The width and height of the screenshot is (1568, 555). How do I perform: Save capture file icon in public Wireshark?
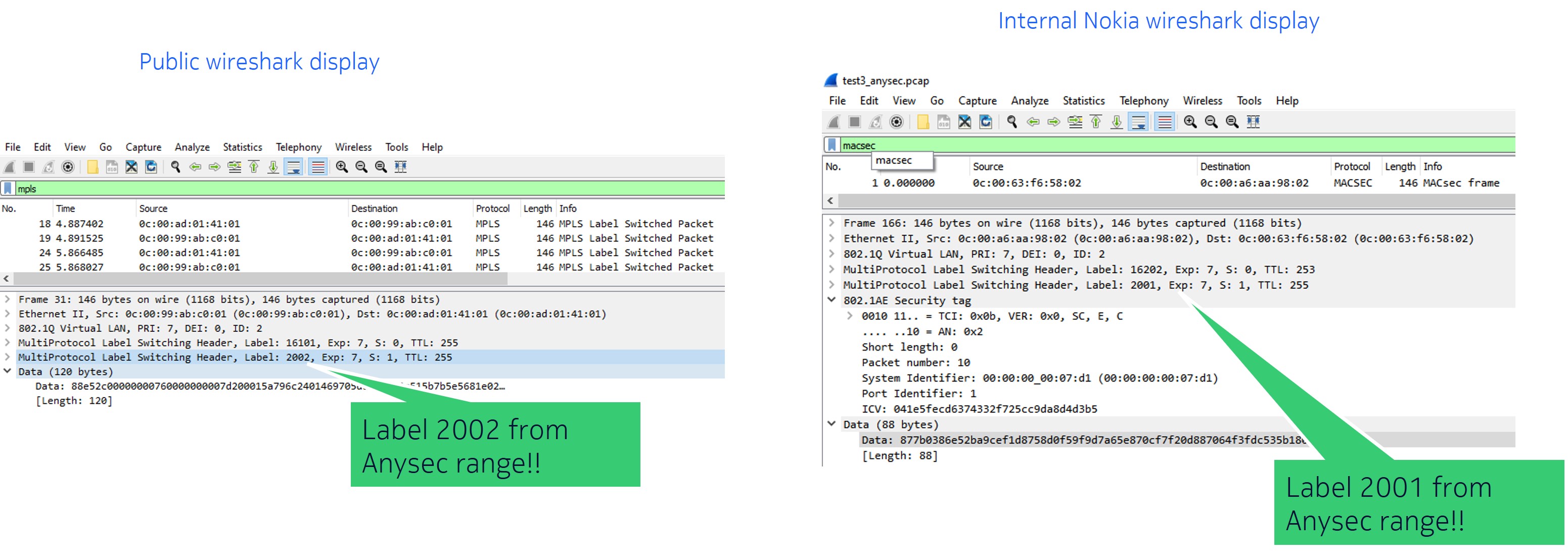point(112,167)
